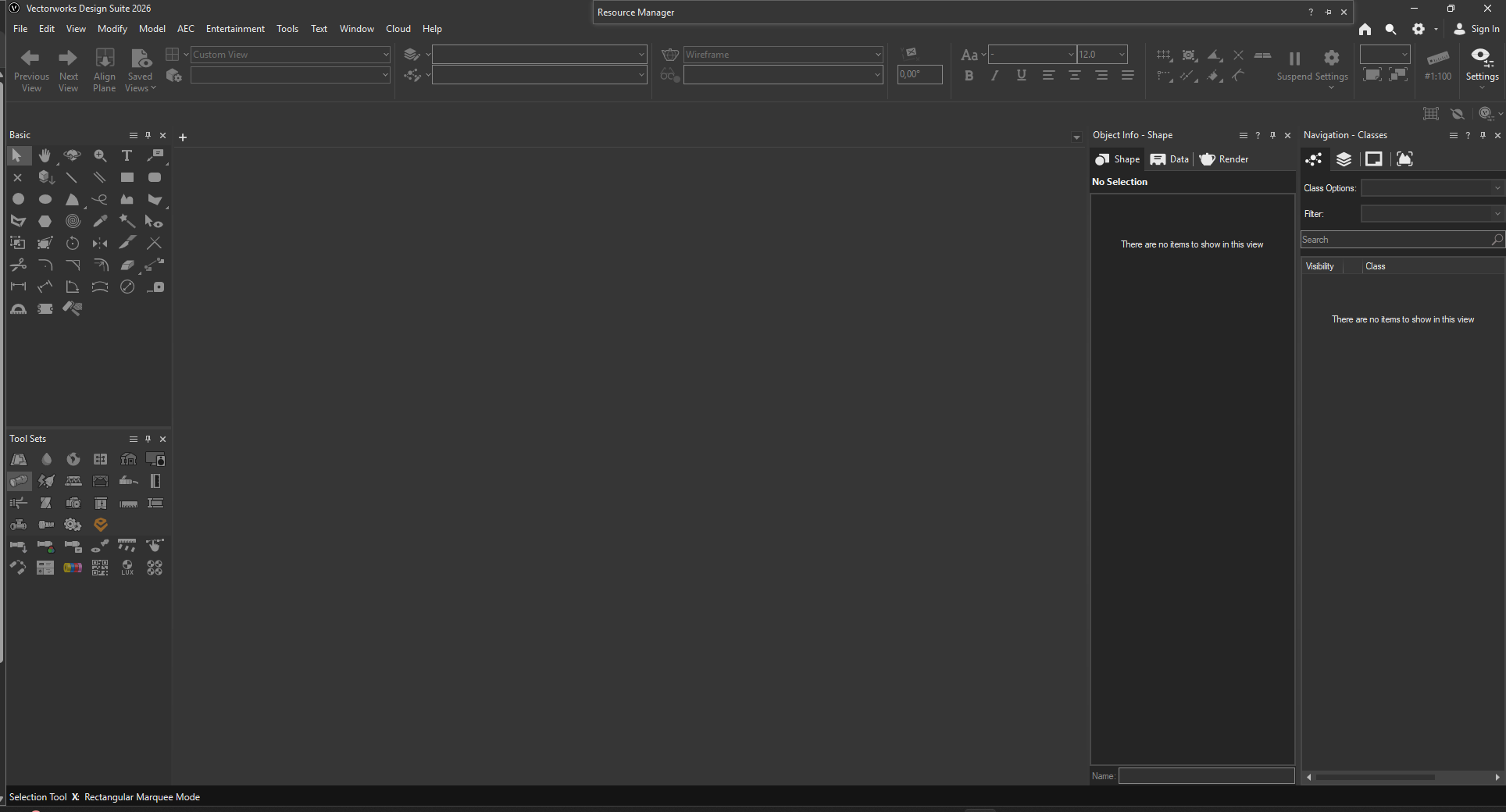Open the Entertainment menu
The image size is (1506, 812).
(235, 29)
